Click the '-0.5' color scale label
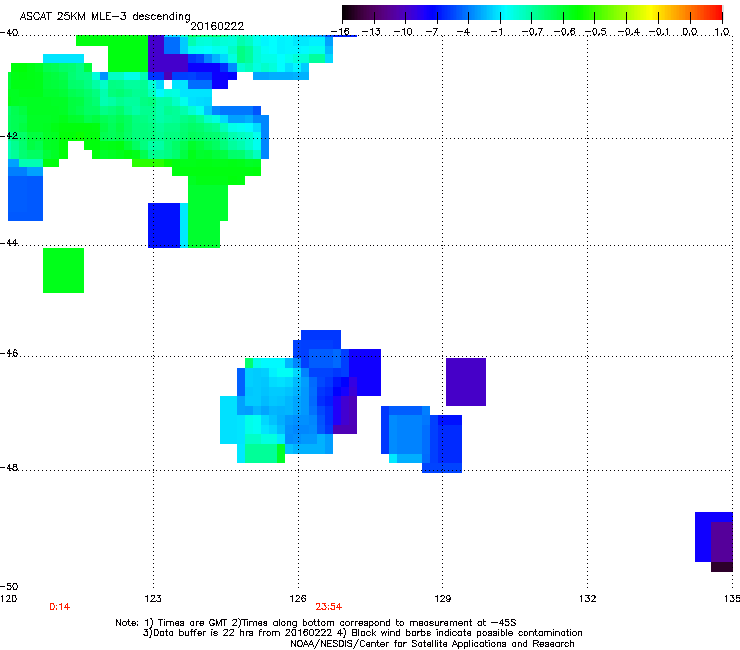This screenshot has height=650, width=740. tap(596, 32)
